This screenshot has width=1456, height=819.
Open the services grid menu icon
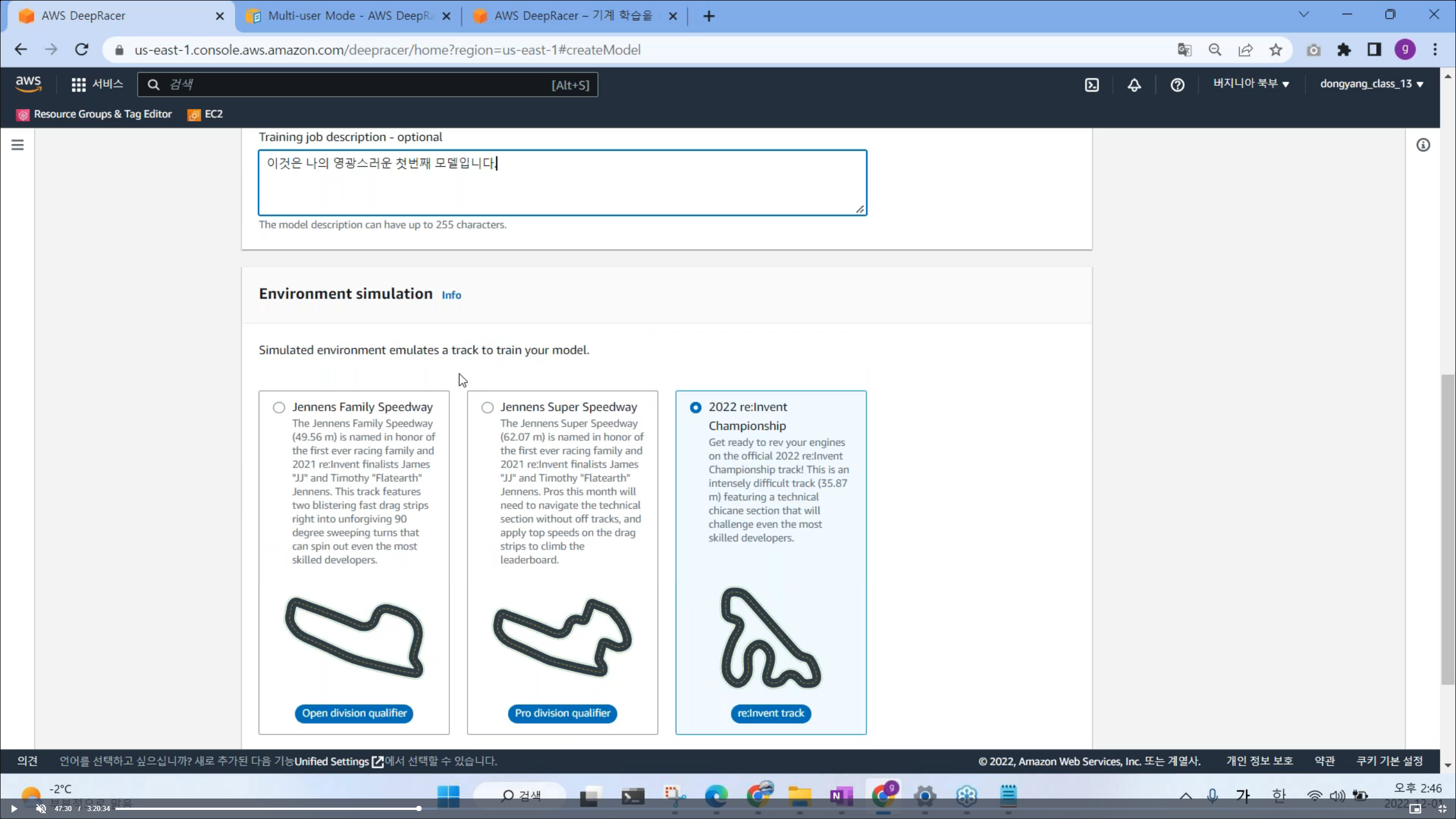pyautogui.click(x=78, y=85)
